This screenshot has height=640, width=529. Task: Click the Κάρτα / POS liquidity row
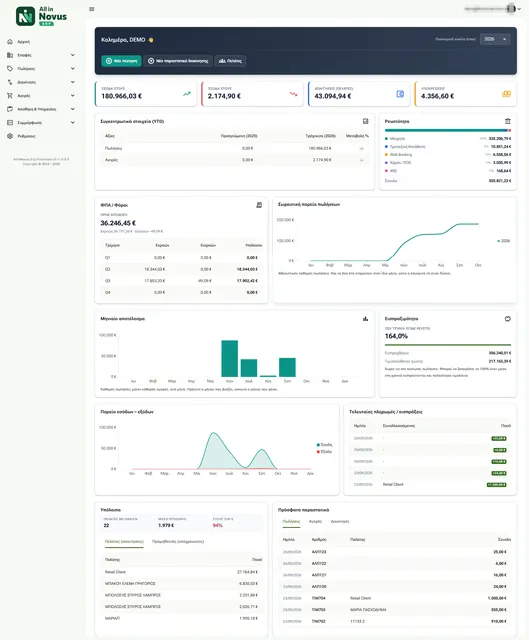pos(448,162)
